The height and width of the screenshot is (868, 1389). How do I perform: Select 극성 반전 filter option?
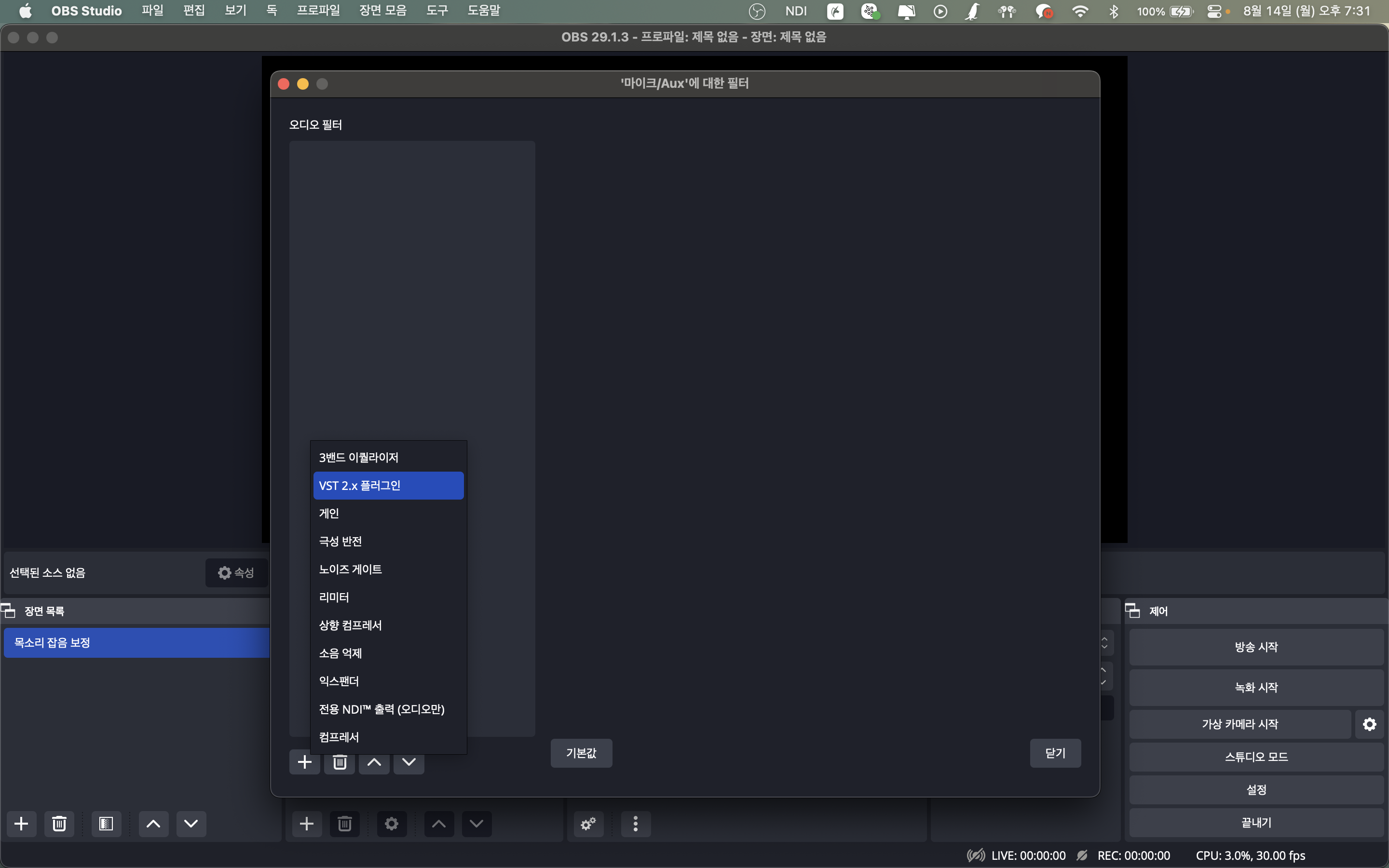tap(389, 542)
